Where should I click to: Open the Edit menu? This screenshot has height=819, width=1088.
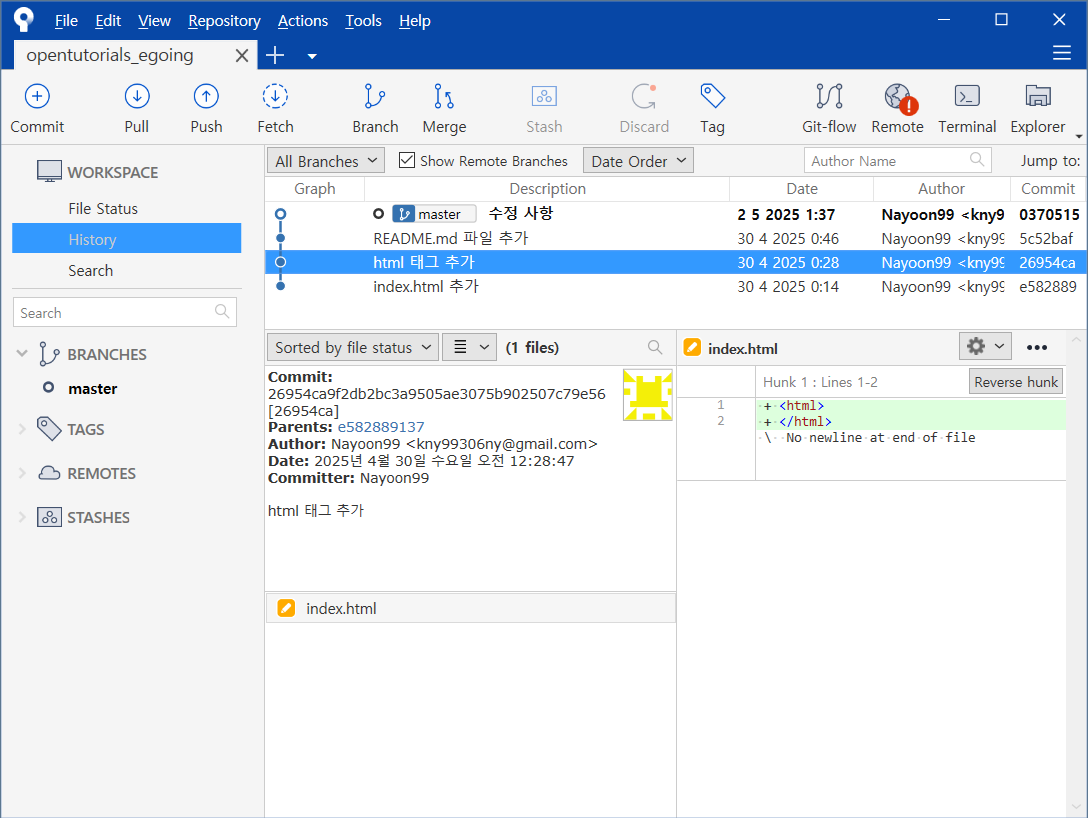(x=108, y=21)
